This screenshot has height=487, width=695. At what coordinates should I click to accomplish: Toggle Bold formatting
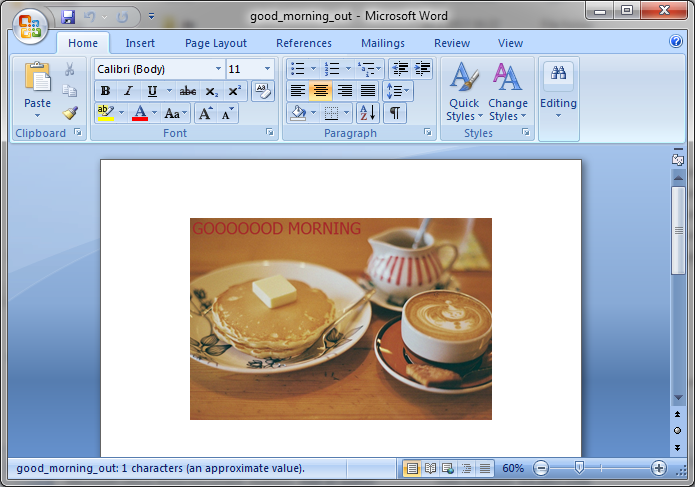coord(105,91)
